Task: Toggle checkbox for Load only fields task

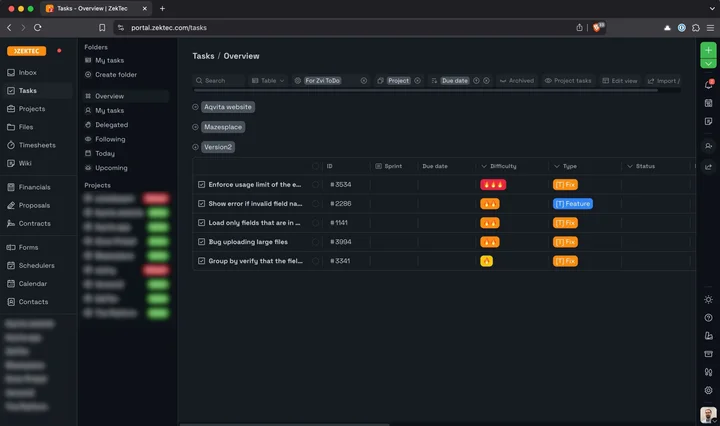Action: (x=201, y=223)
